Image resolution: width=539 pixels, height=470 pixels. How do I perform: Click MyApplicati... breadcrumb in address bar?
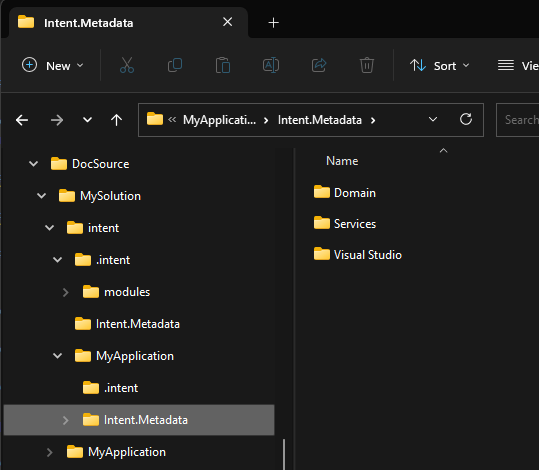(219, 120)
